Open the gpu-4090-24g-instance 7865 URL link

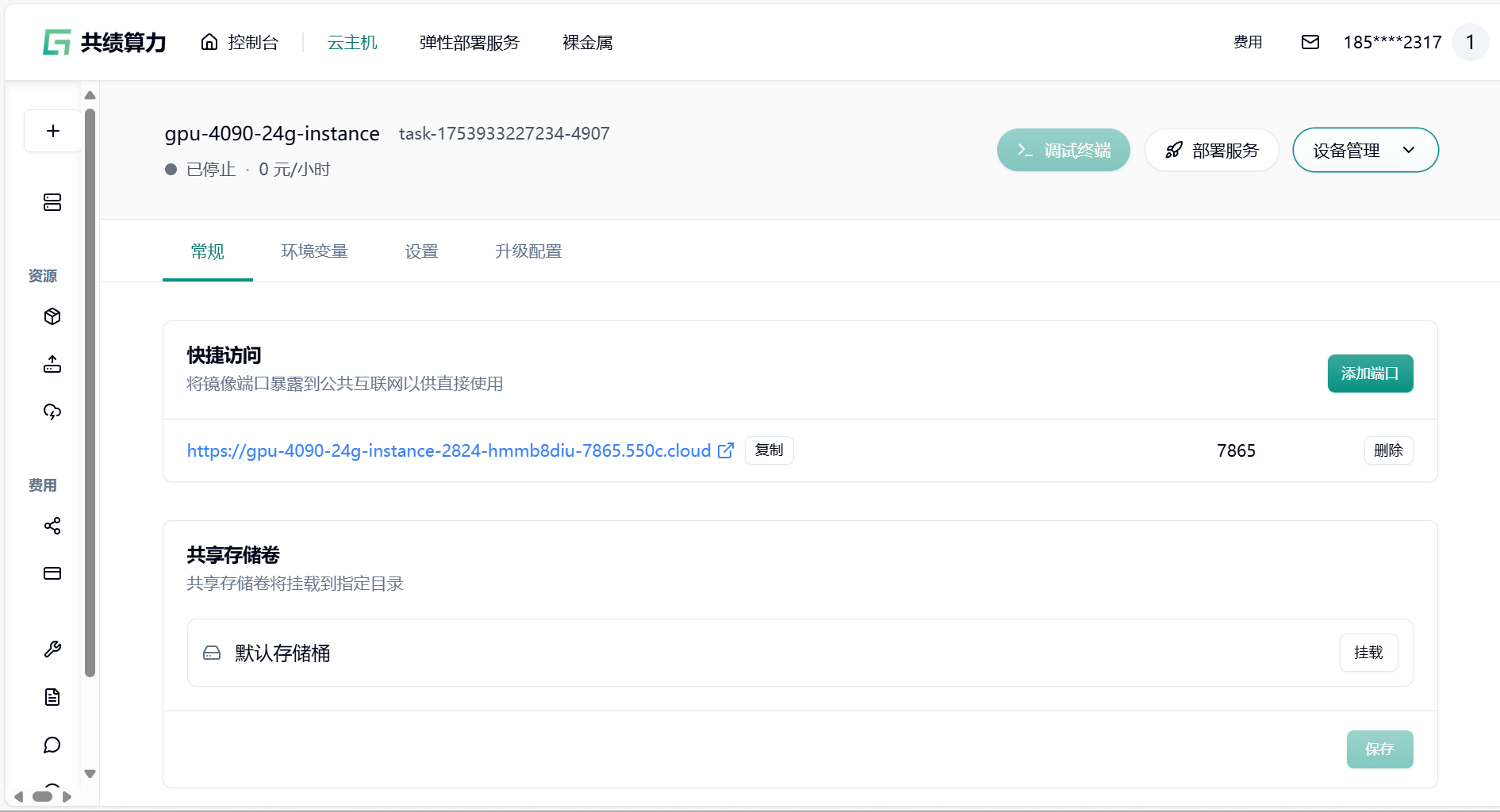449,450
